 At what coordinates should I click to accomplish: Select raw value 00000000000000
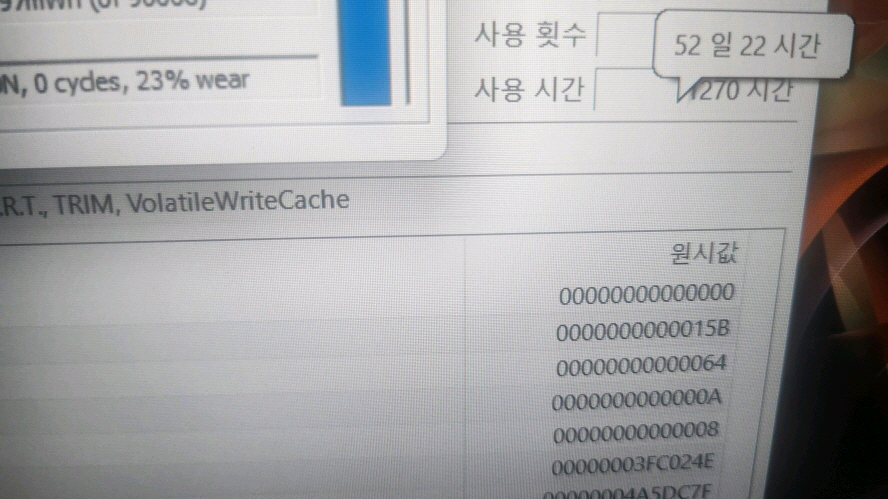tap(647, 295)
